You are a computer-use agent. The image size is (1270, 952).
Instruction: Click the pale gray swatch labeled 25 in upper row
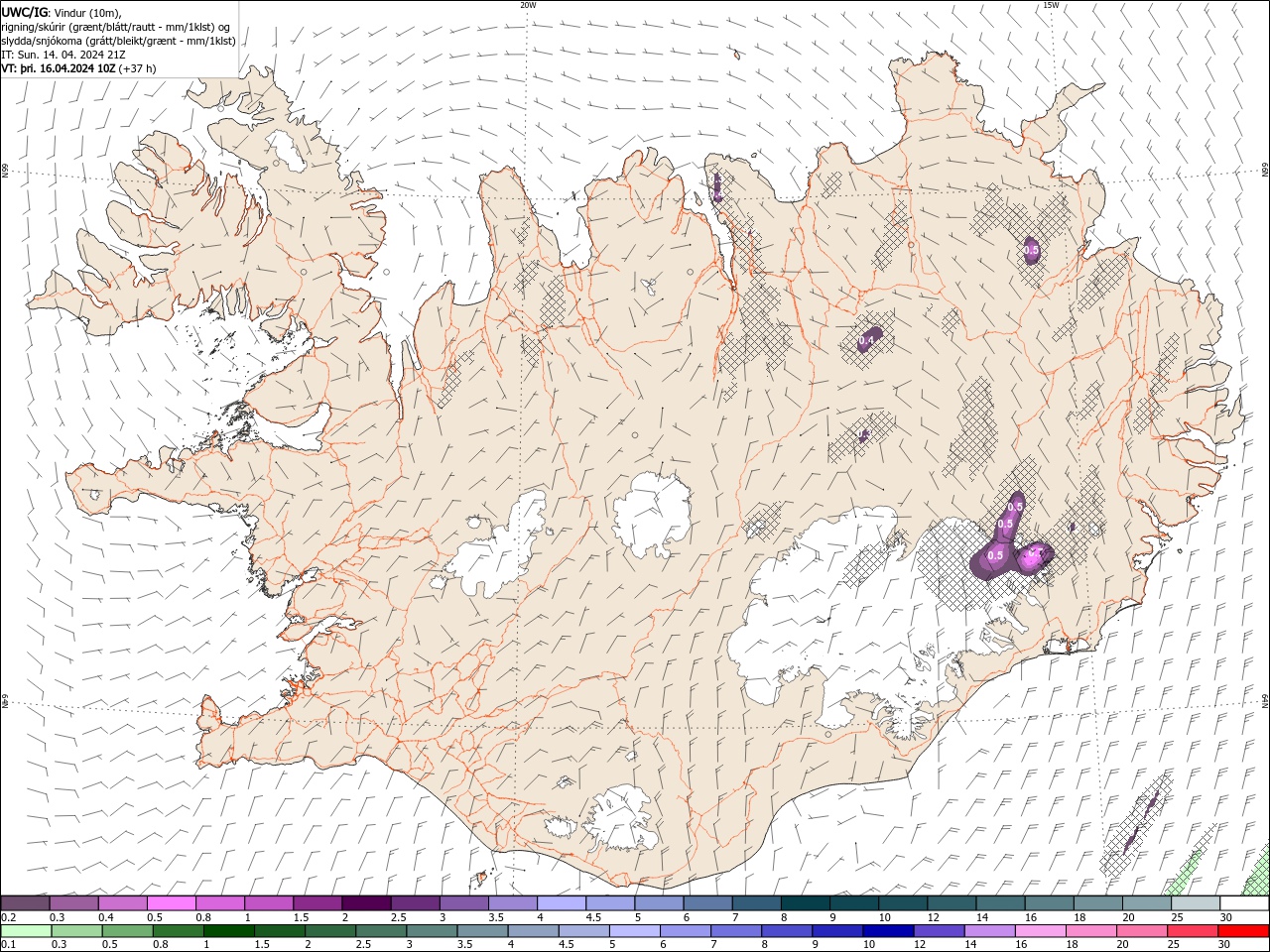point(1196,903)
